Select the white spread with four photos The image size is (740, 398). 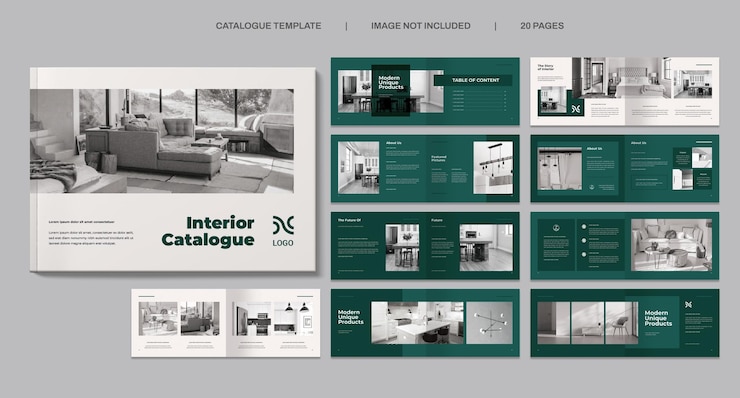pos(226,323)
